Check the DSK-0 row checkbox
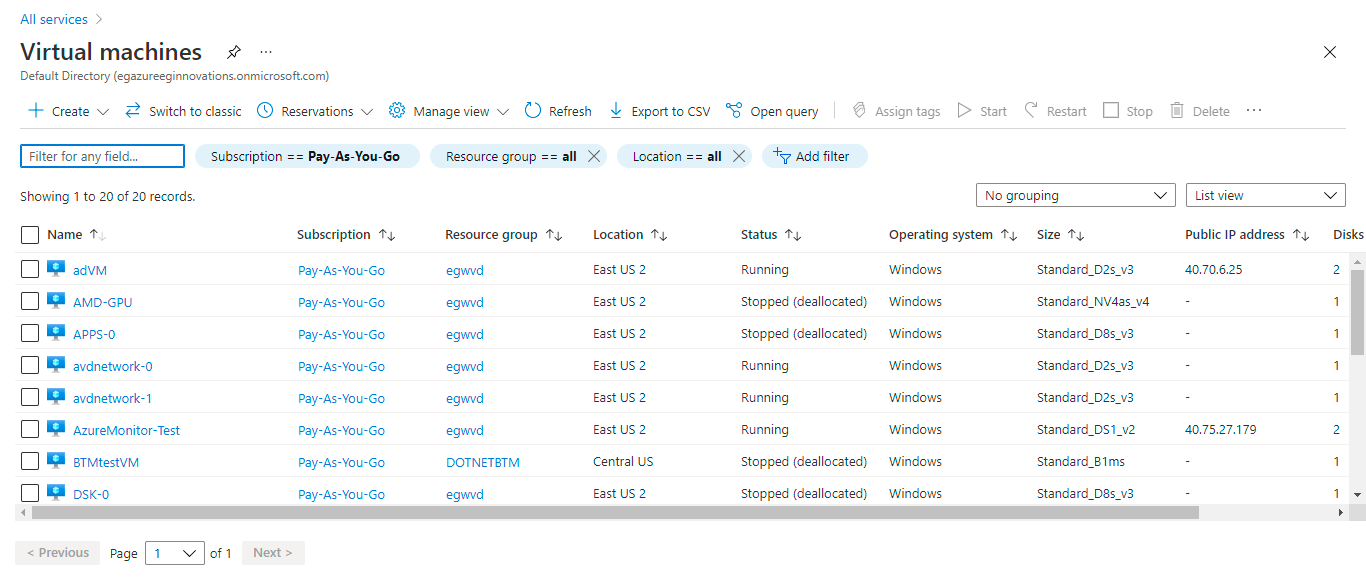Image resolution: width=1366 pixels, height=578 pixels. click(x=30, y=493)
